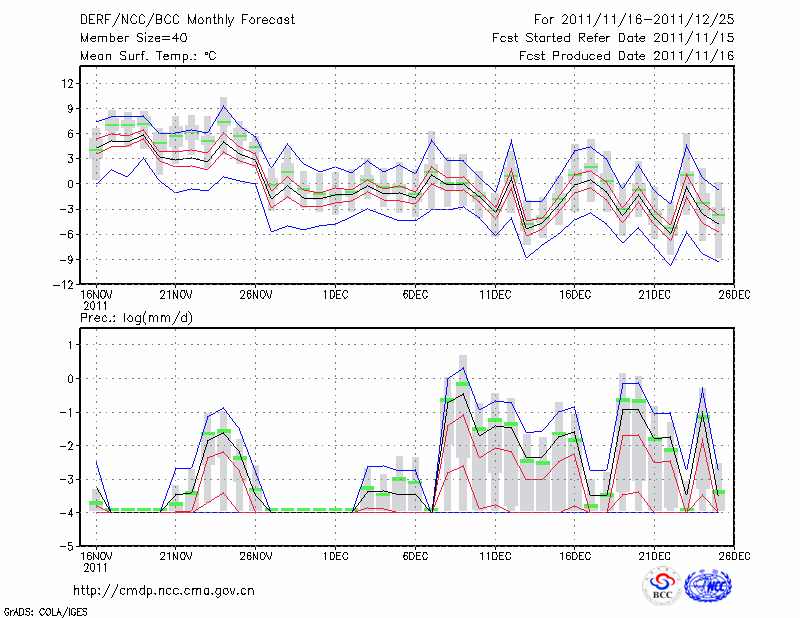Click 16NOV 2011 label under precipitation chart
Screen dimensions: 800x618
click(95, 561)
